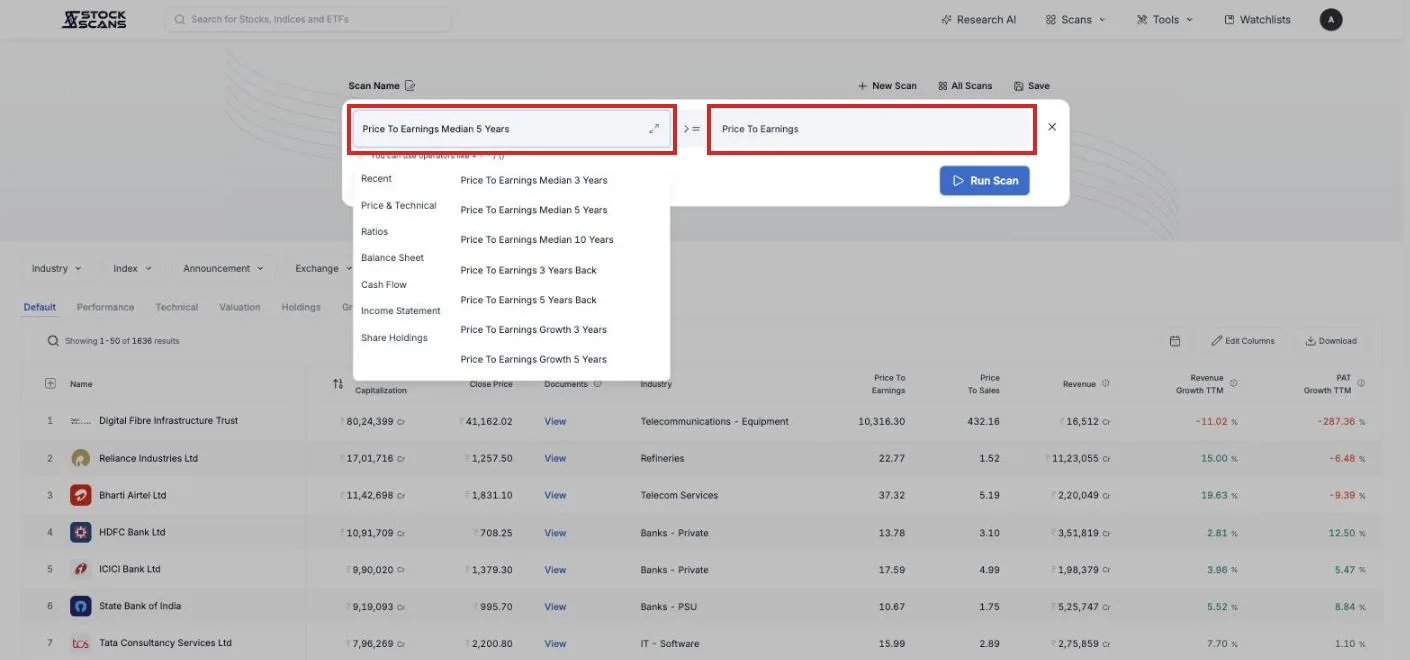
Task: Expand the Tools menu
Action: pyautogui.click(x=1165, y=19)
